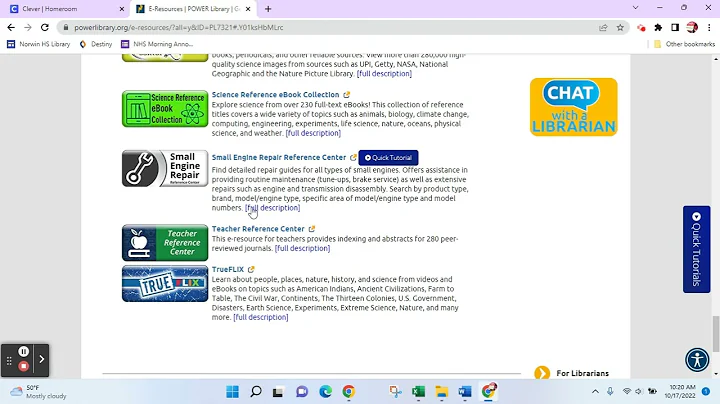This screenshot has height=404, width=720.
Task: Open the Chrome profile avatar
Action: pyautogui.click(x=692, y=28)
